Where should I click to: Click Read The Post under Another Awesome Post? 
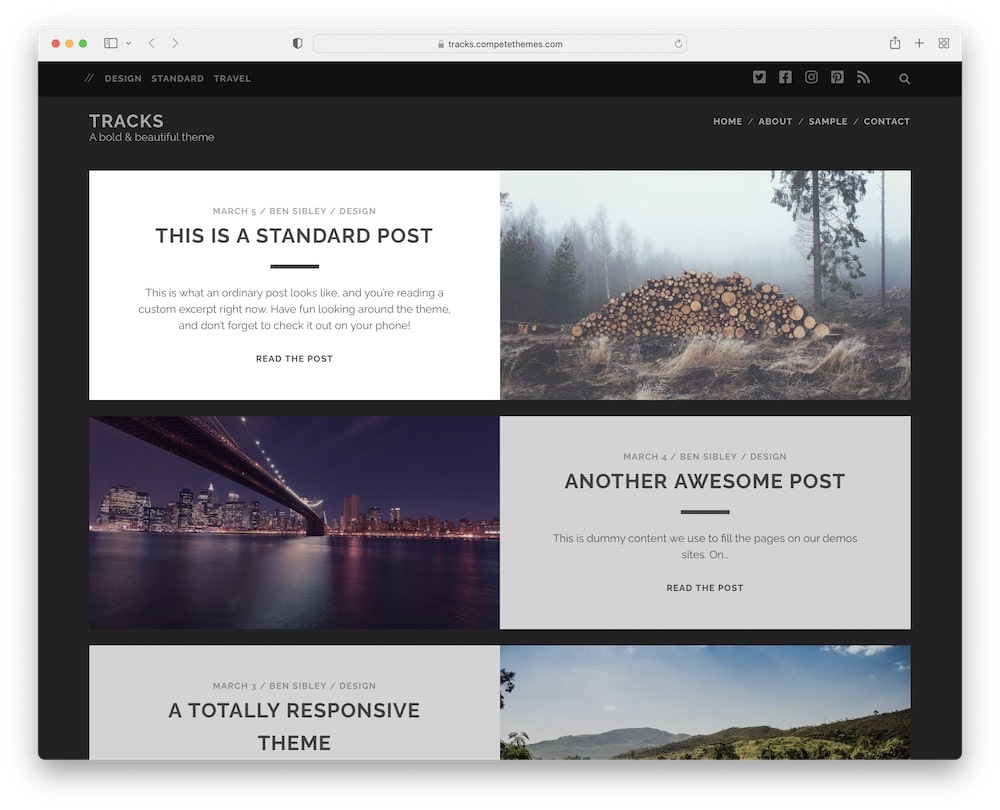(705, 587)
